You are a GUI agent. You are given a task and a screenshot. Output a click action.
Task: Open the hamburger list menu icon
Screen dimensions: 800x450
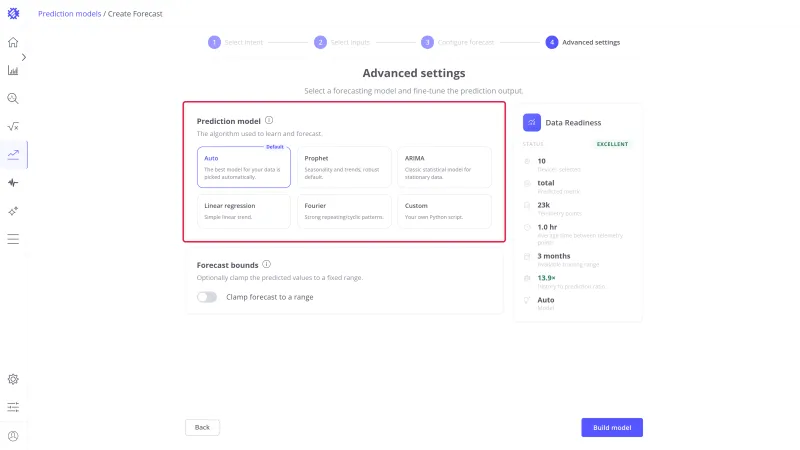click(13, 239)
